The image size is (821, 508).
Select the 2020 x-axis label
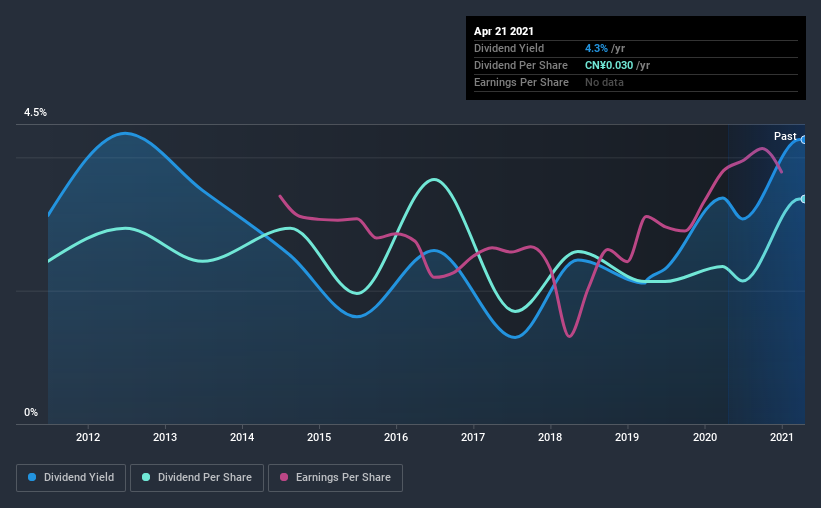[x=705, y=437]
